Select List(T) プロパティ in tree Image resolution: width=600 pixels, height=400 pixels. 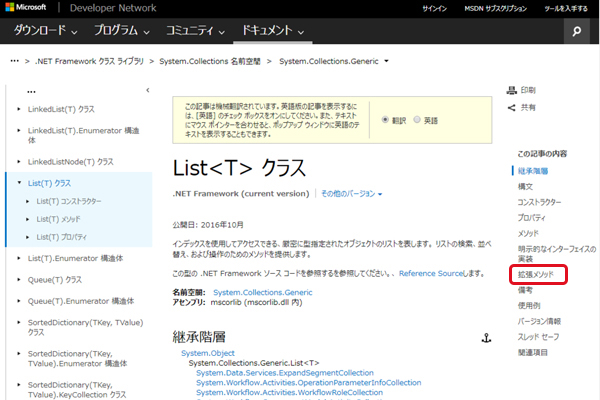pyautogui.click(x=62, y=237)
